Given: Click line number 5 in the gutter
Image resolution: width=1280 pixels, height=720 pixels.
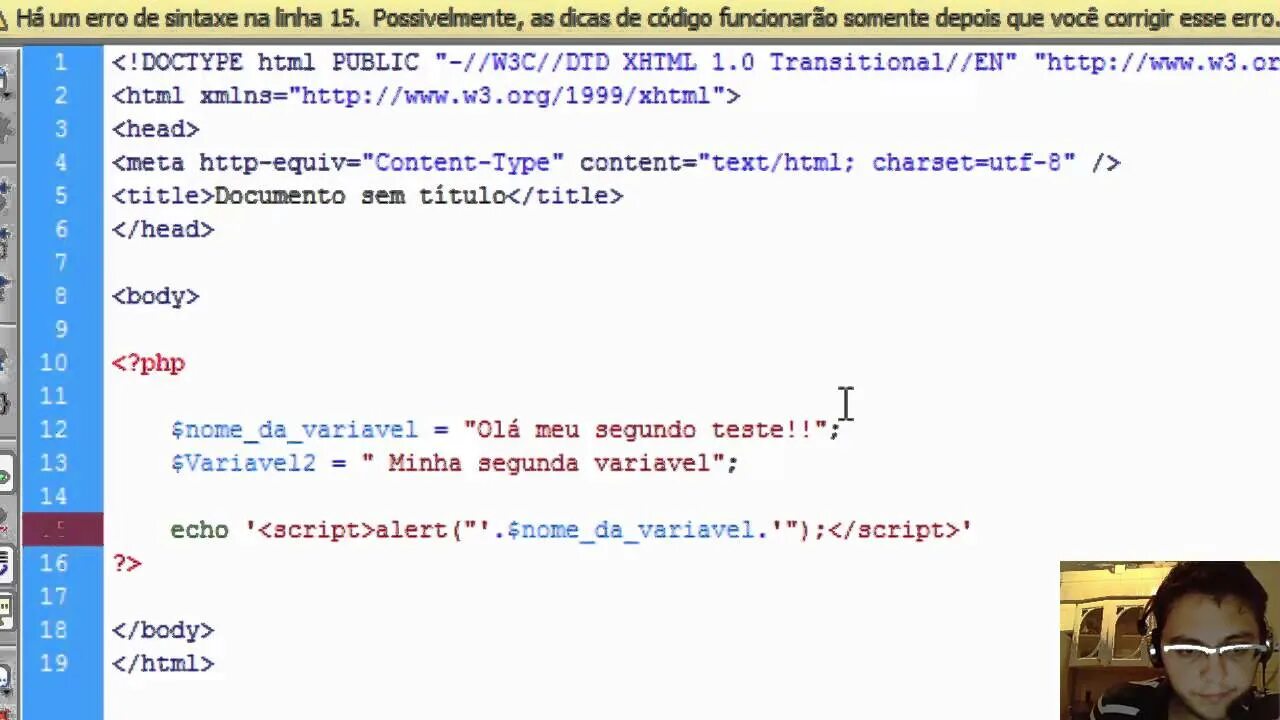Looking at the screenshot, I should [x=62, y=196].
